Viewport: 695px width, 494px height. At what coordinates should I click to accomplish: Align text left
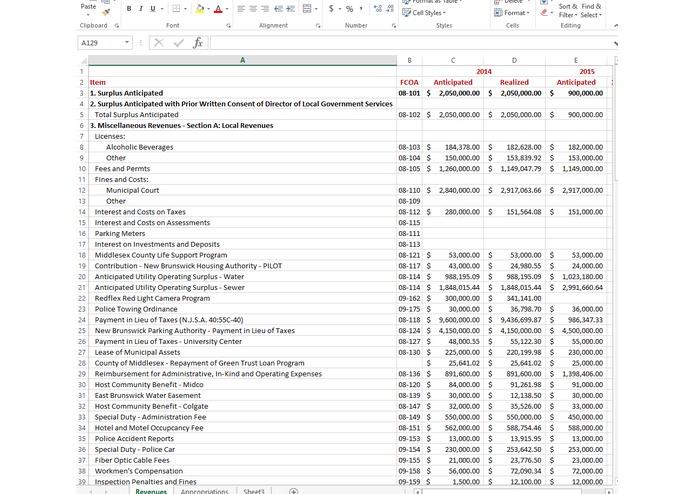pos(241,8)
